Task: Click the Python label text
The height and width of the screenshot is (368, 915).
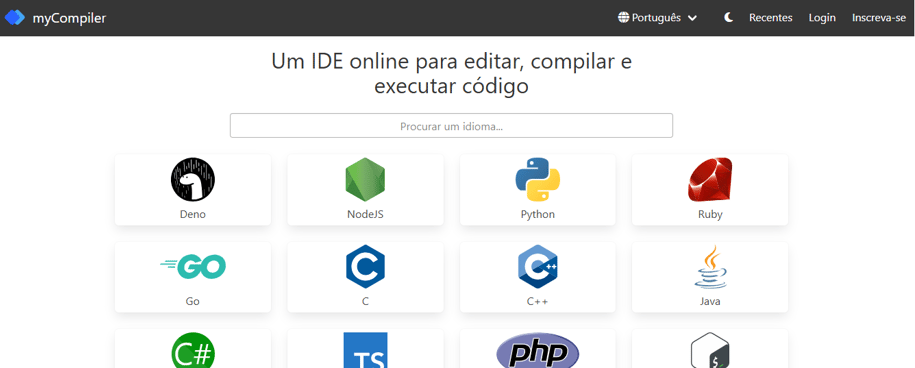Action: (537, 214)
